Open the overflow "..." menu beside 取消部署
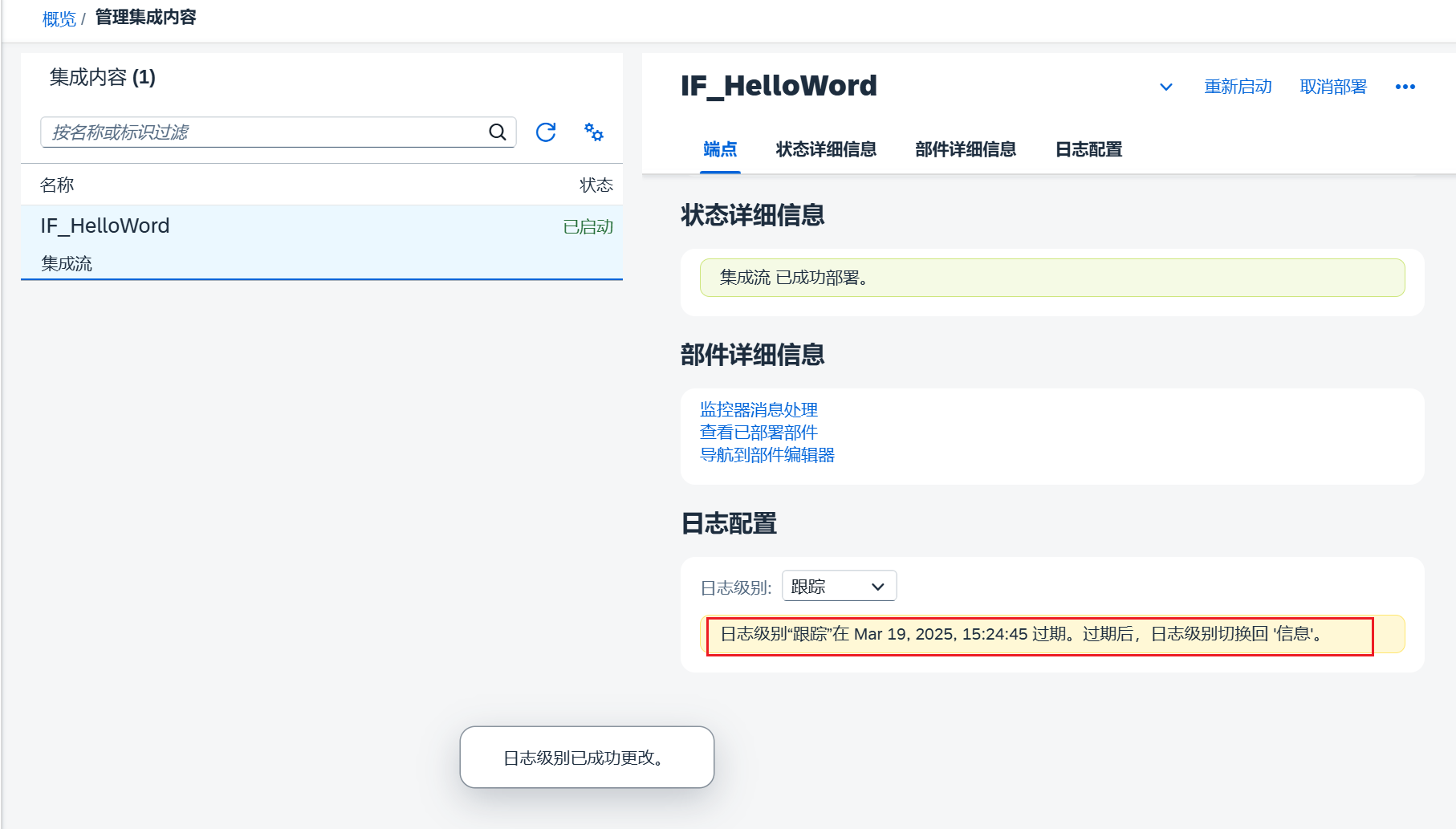This screenshot has width=1456, height=829. [x=1405, y=87]
